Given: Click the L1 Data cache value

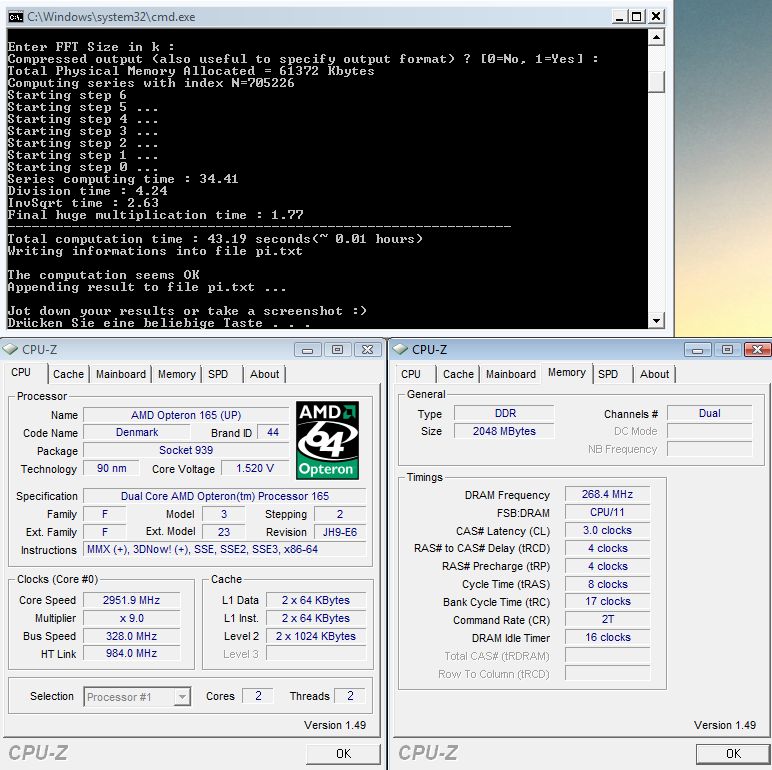Looking at the screenshot, I should click(316, 600).
